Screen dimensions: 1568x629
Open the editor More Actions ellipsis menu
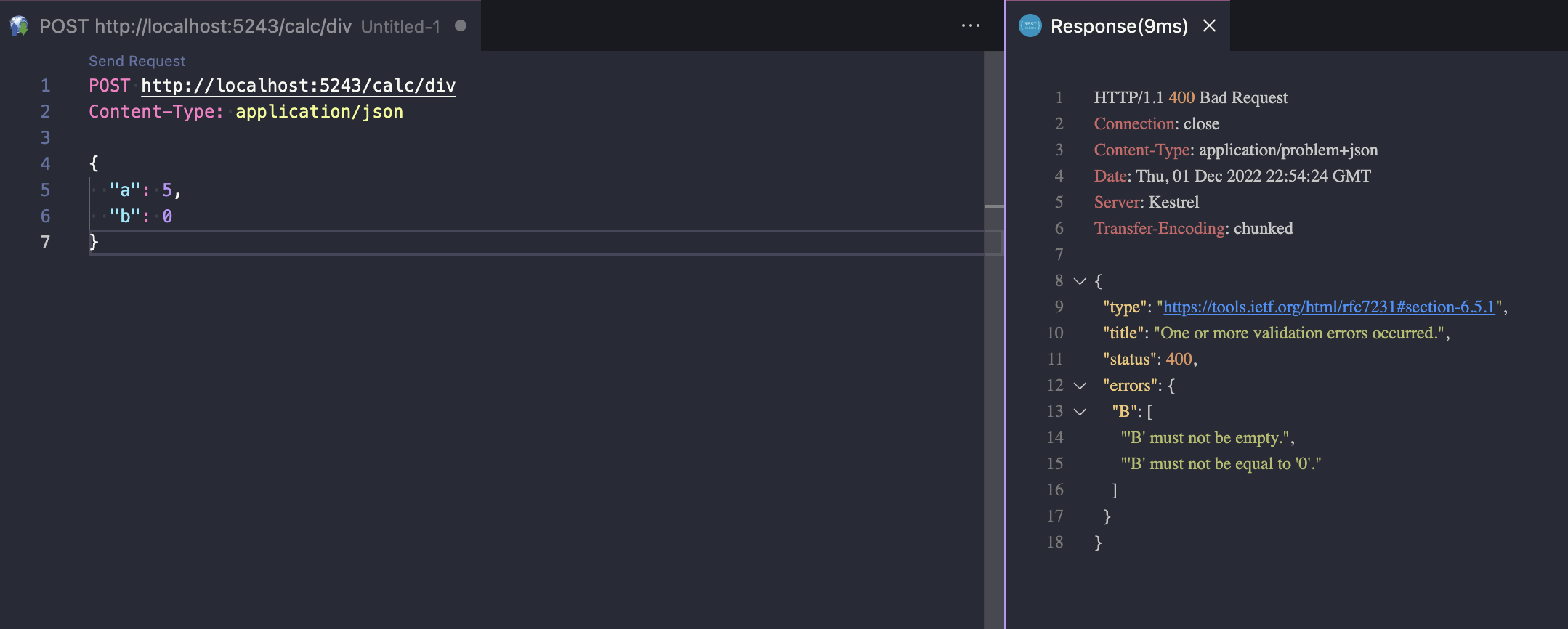971,25
